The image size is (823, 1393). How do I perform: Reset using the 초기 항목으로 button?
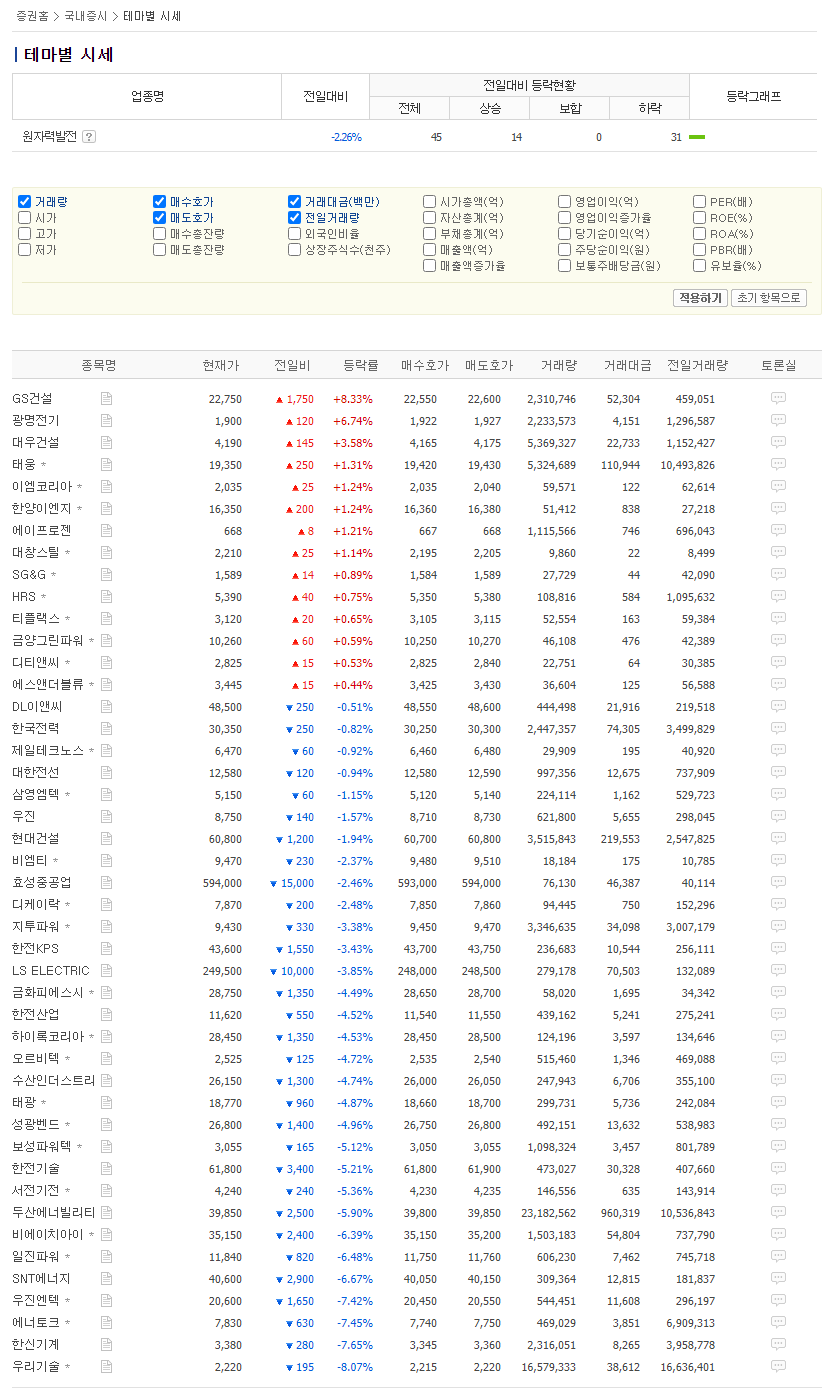pyautogui.click(x=768, y=298)
